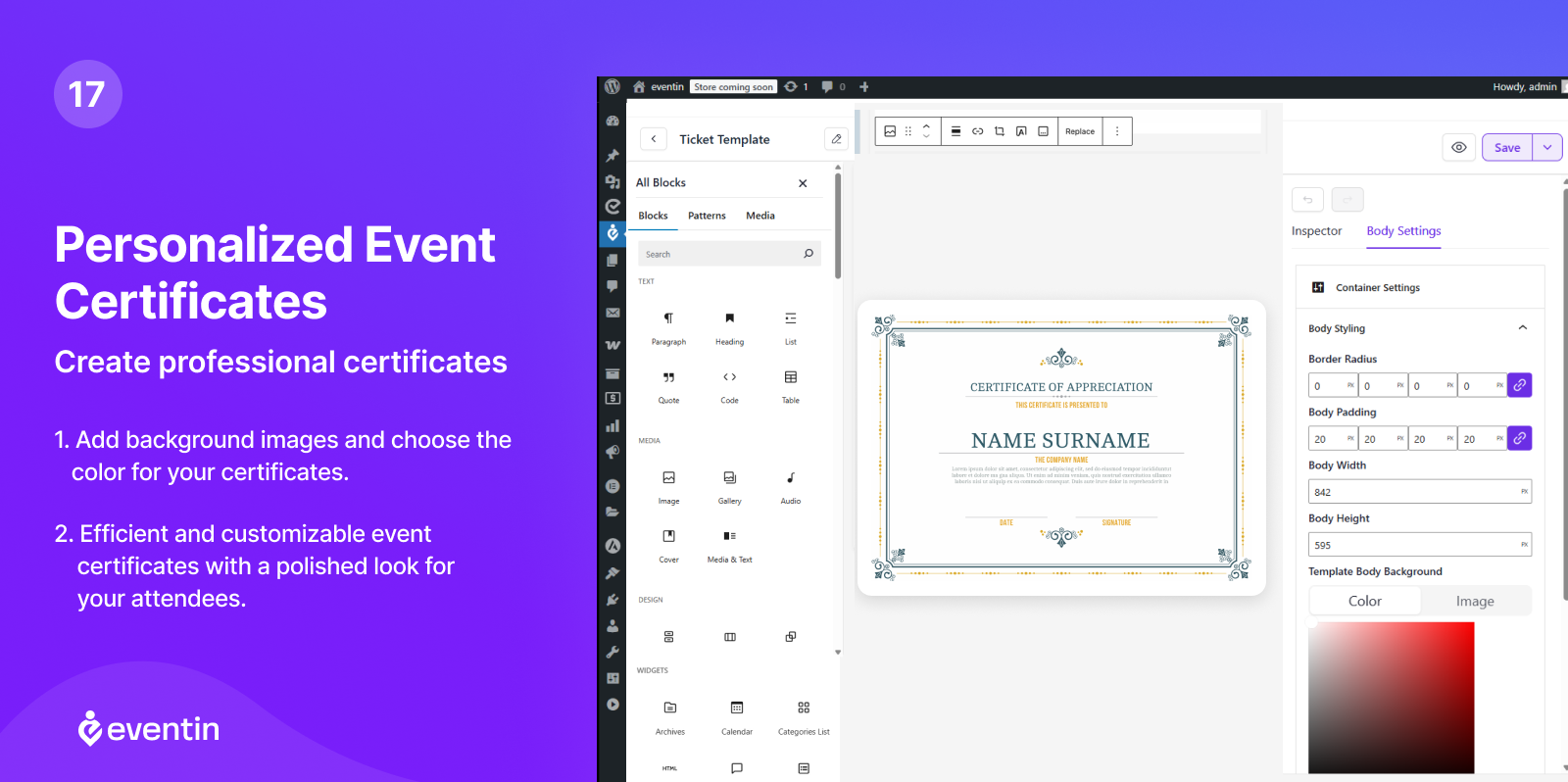Close the All Blocks panel
This screenshot has width=1568, height=782.
803,183
